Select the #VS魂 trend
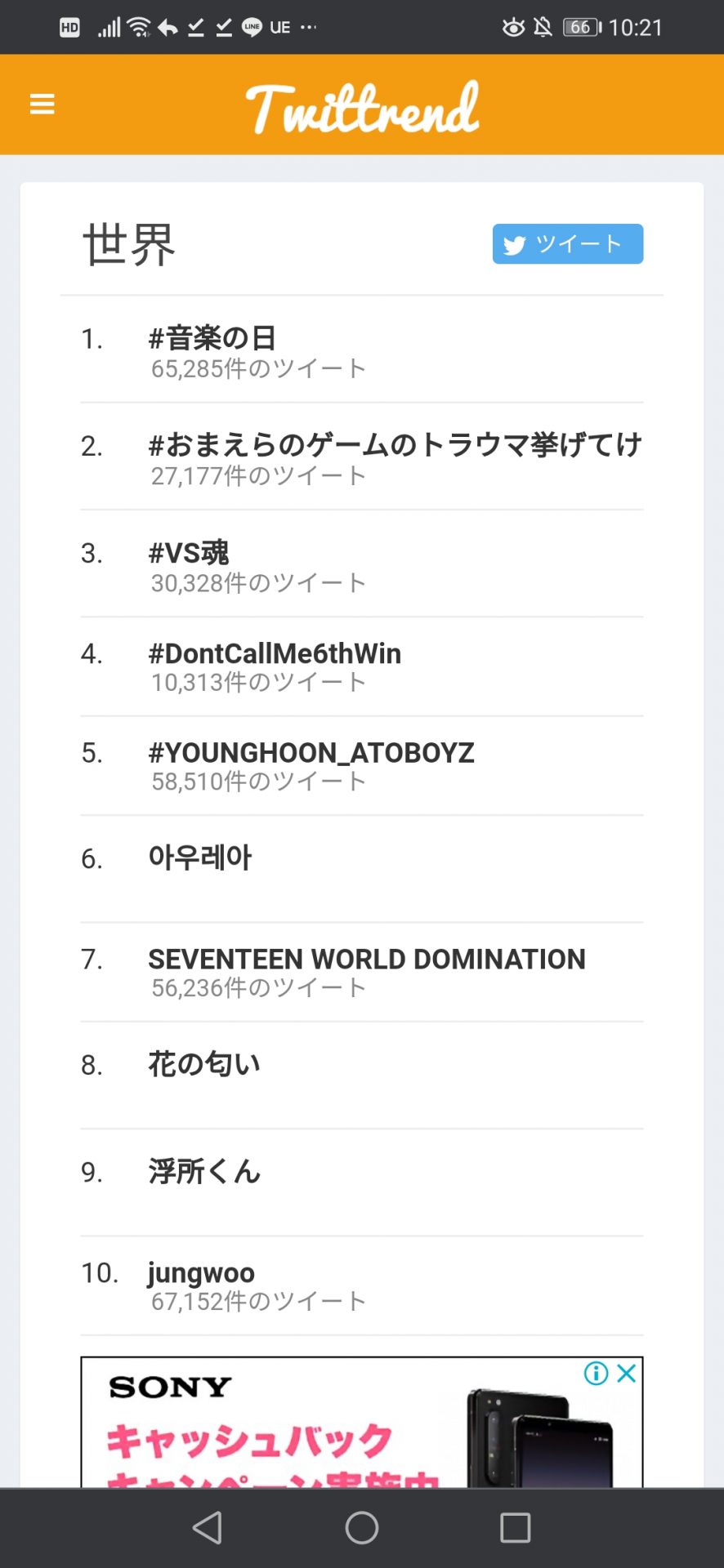The width and height of the screenshot is (724, 1568). click(x=189, y=553)
